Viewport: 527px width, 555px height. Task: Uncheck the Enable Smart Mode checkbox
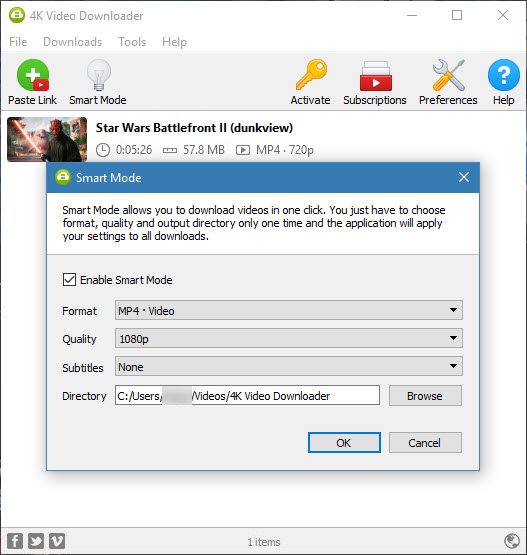point(69,280)
